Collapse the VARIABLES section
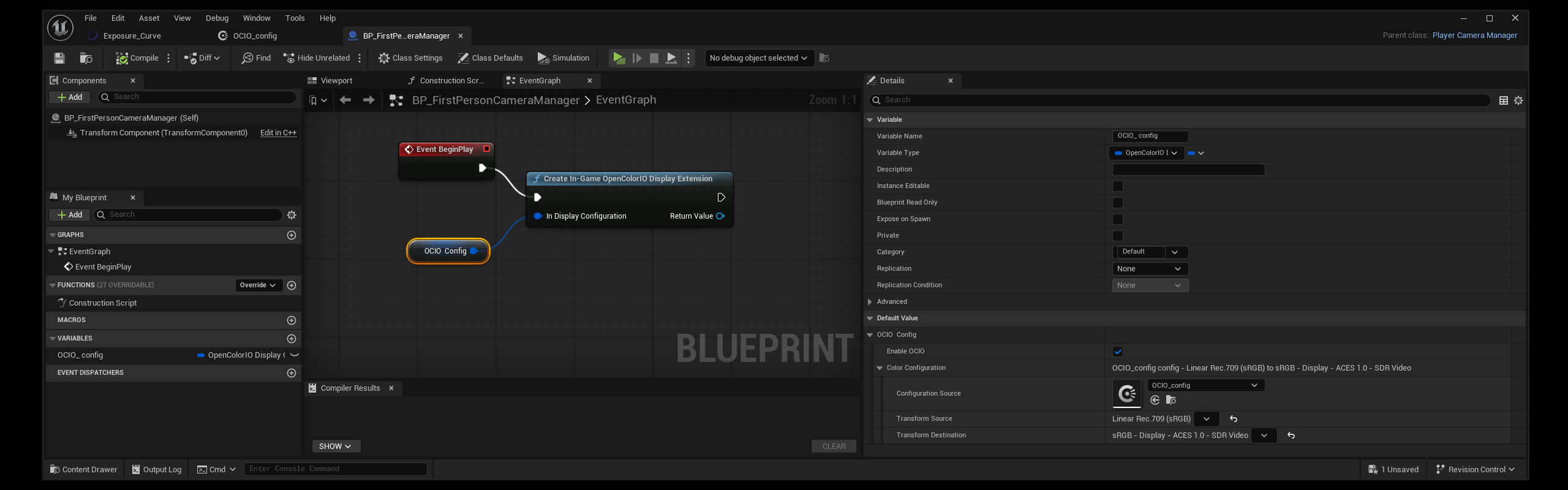 coord(53,339)
